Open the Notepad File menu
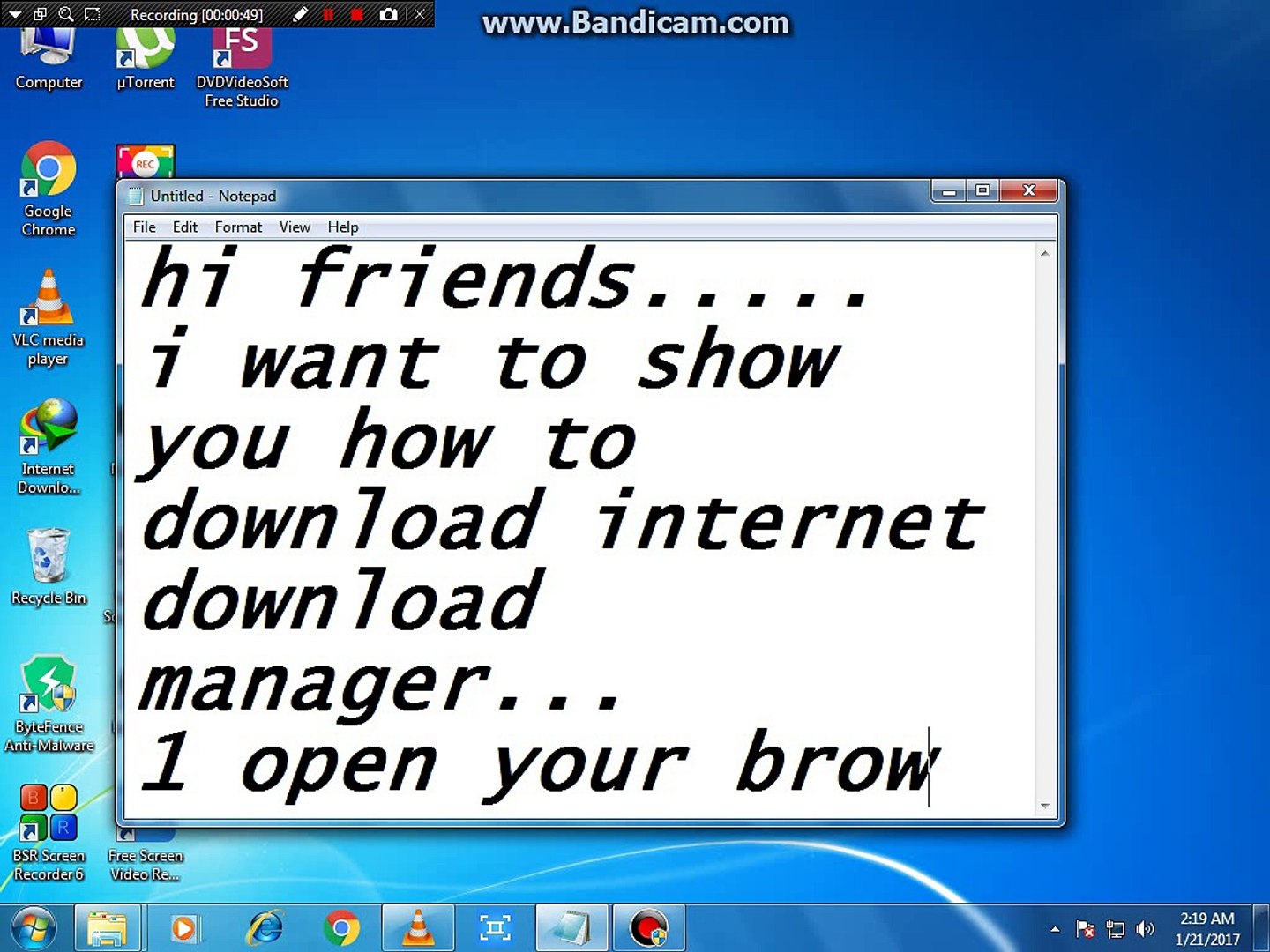Screen dimensions: 1270x952 tap(144, 227)
